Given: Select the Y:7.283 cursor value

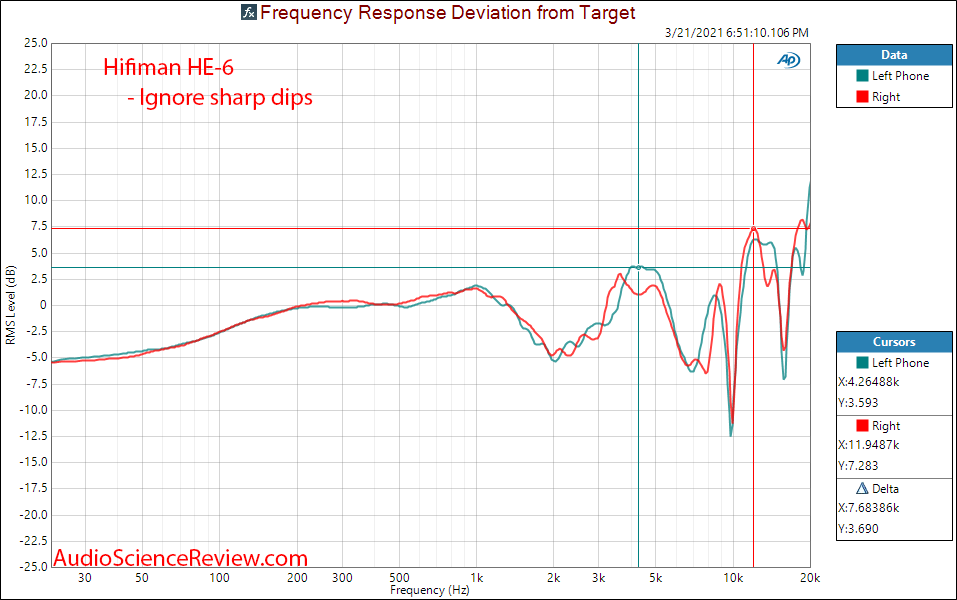Looking at the screenshot, I should point(858,466).
